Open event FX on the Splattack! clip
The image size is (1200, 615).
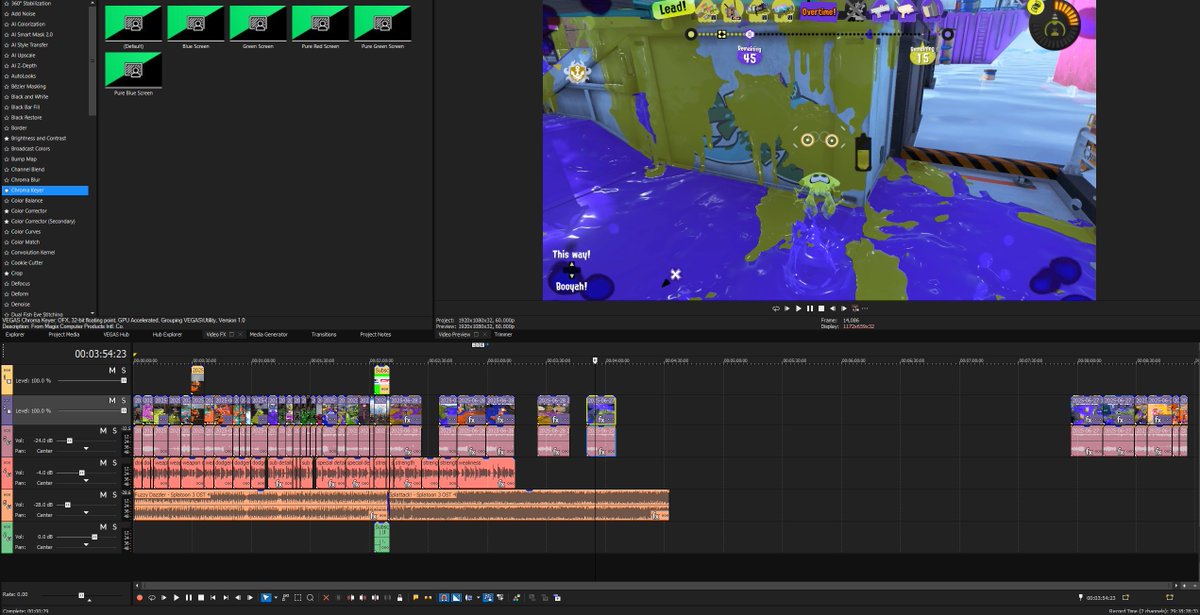coord(656,515)
